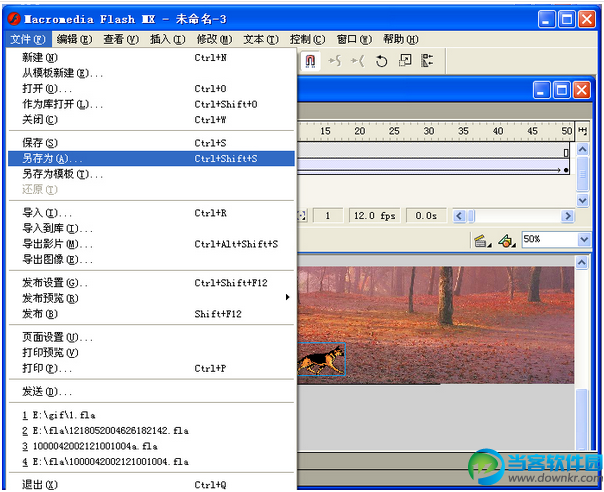Open recent file 4 E:\fla\1000042002121001004.fla
Screen dimensions: 604x492
click(x=151, y=462)
